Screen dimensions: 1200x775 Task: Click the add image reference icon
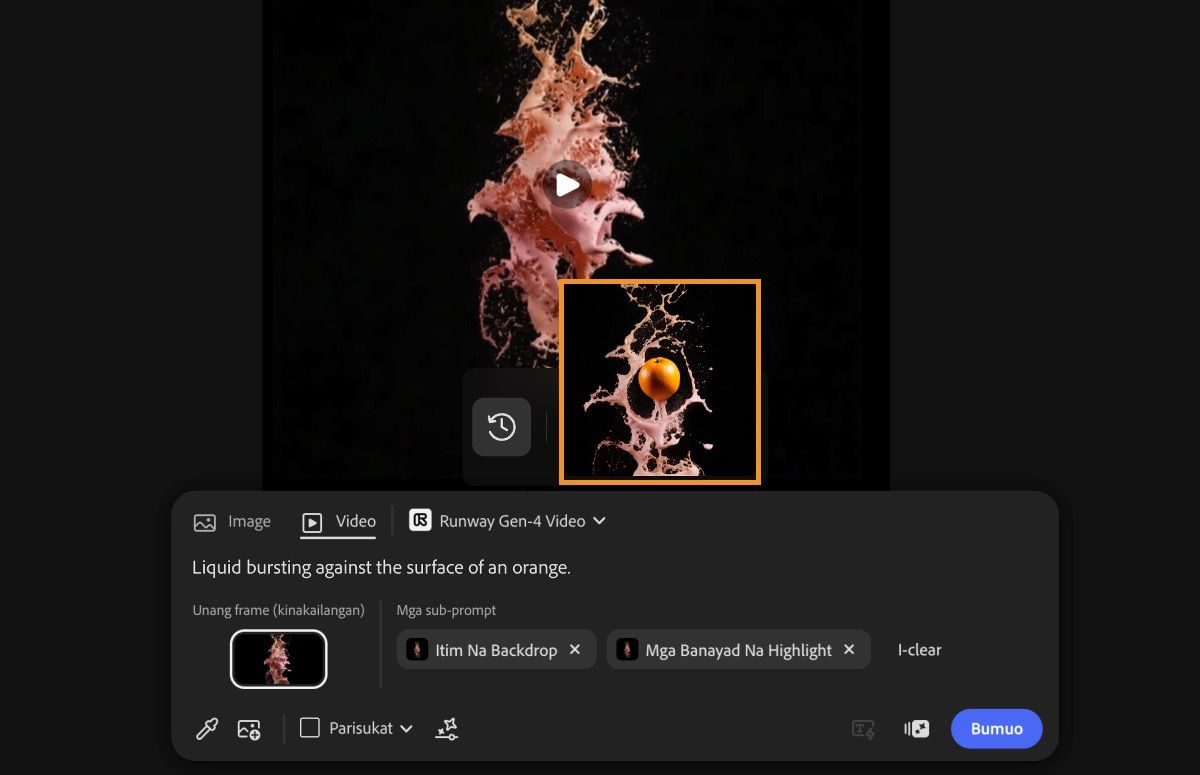249,729
